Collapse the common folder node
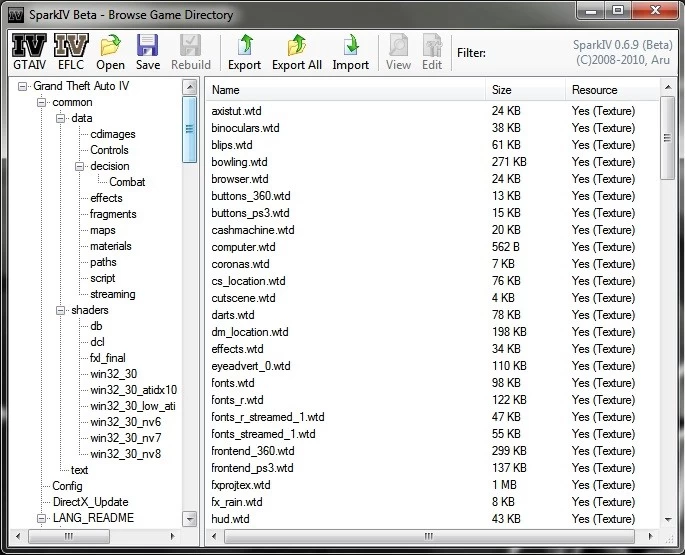The image size is (685, 555). click(x=42, y=103)
